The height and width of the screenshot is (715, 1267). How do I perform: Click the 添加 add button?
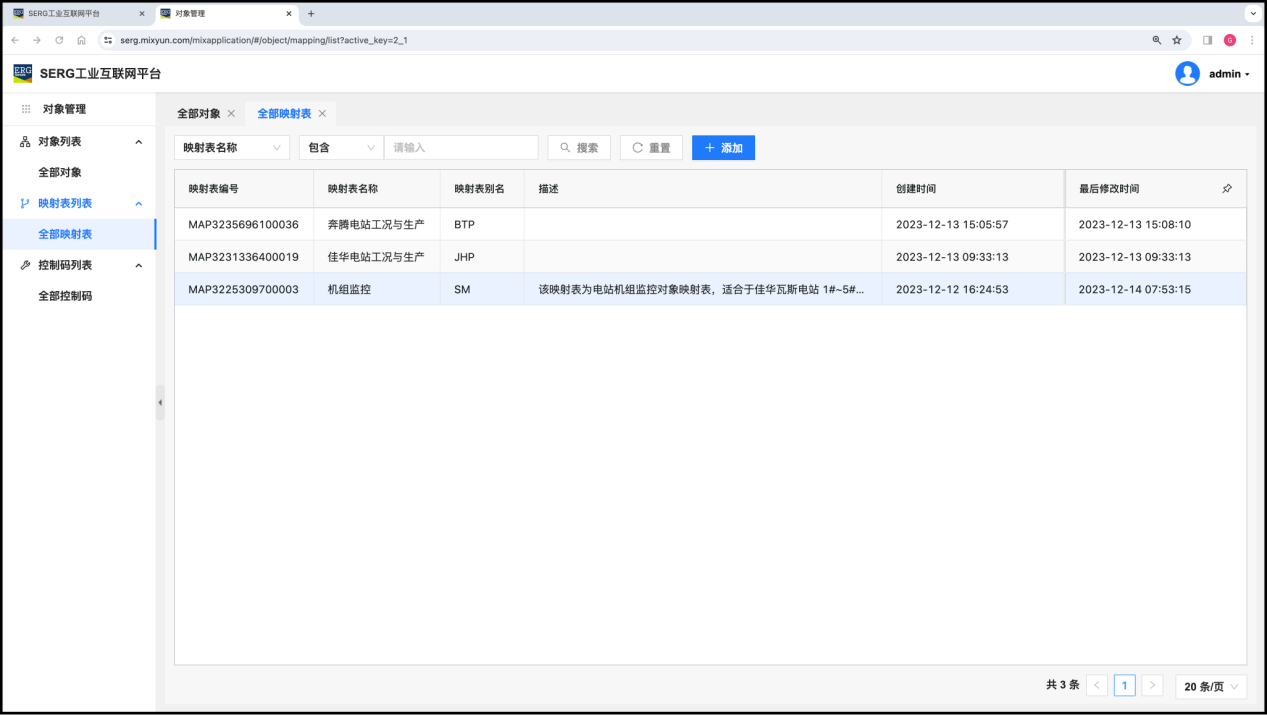(723, 148)
